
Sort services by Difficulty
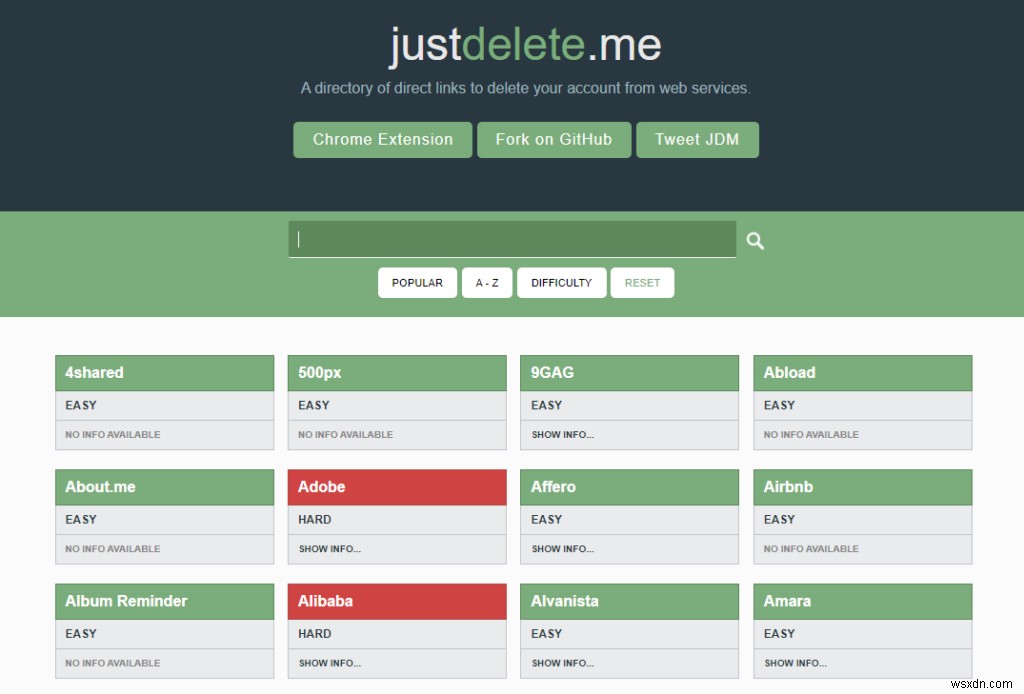point(562,283)
